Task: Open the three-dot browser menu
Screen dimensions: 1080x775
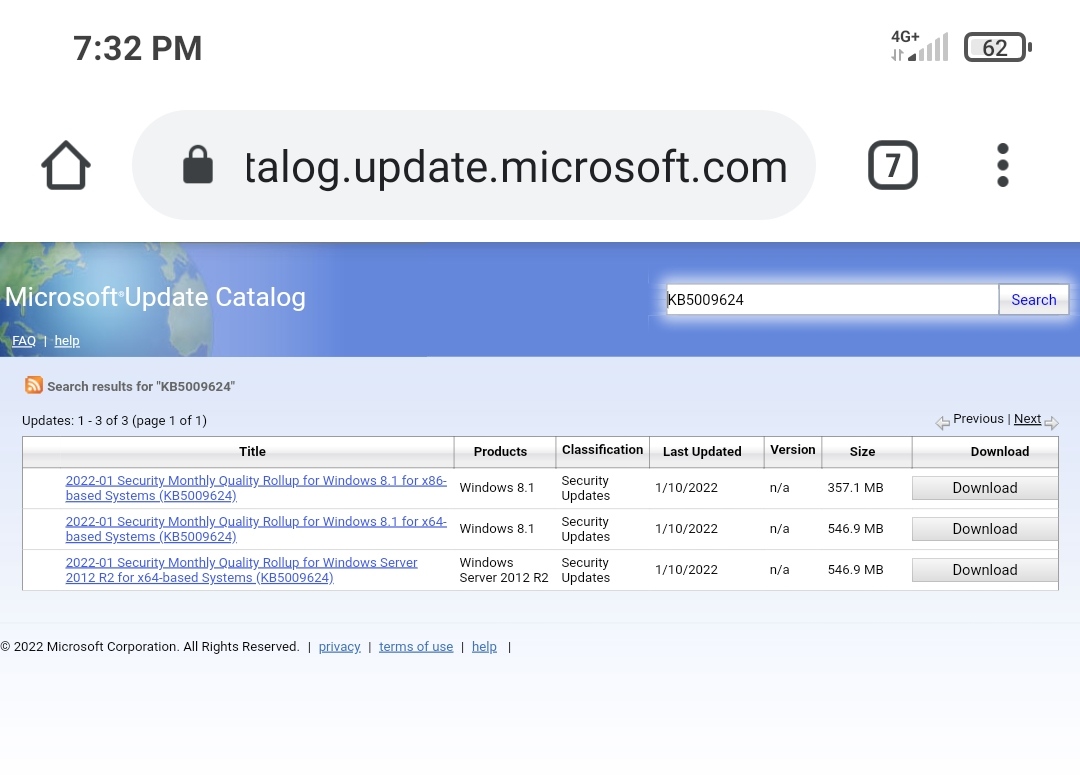Action: (x=1003, y=165)
